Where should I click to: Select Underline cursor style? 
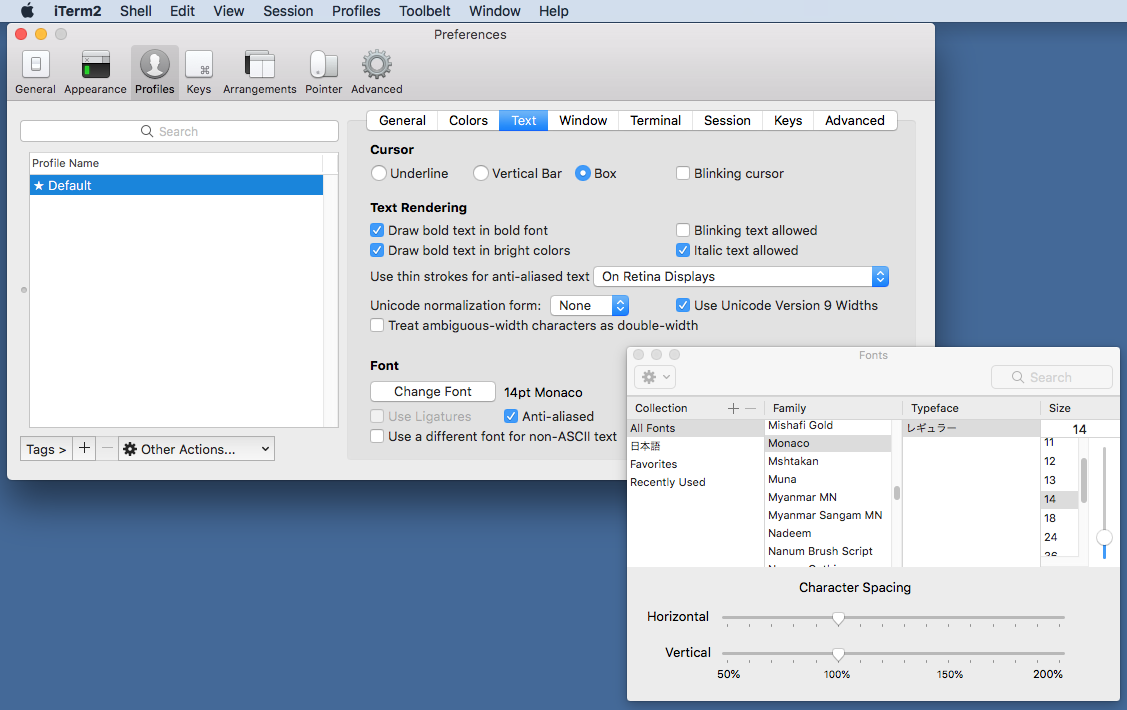(379, 173)
